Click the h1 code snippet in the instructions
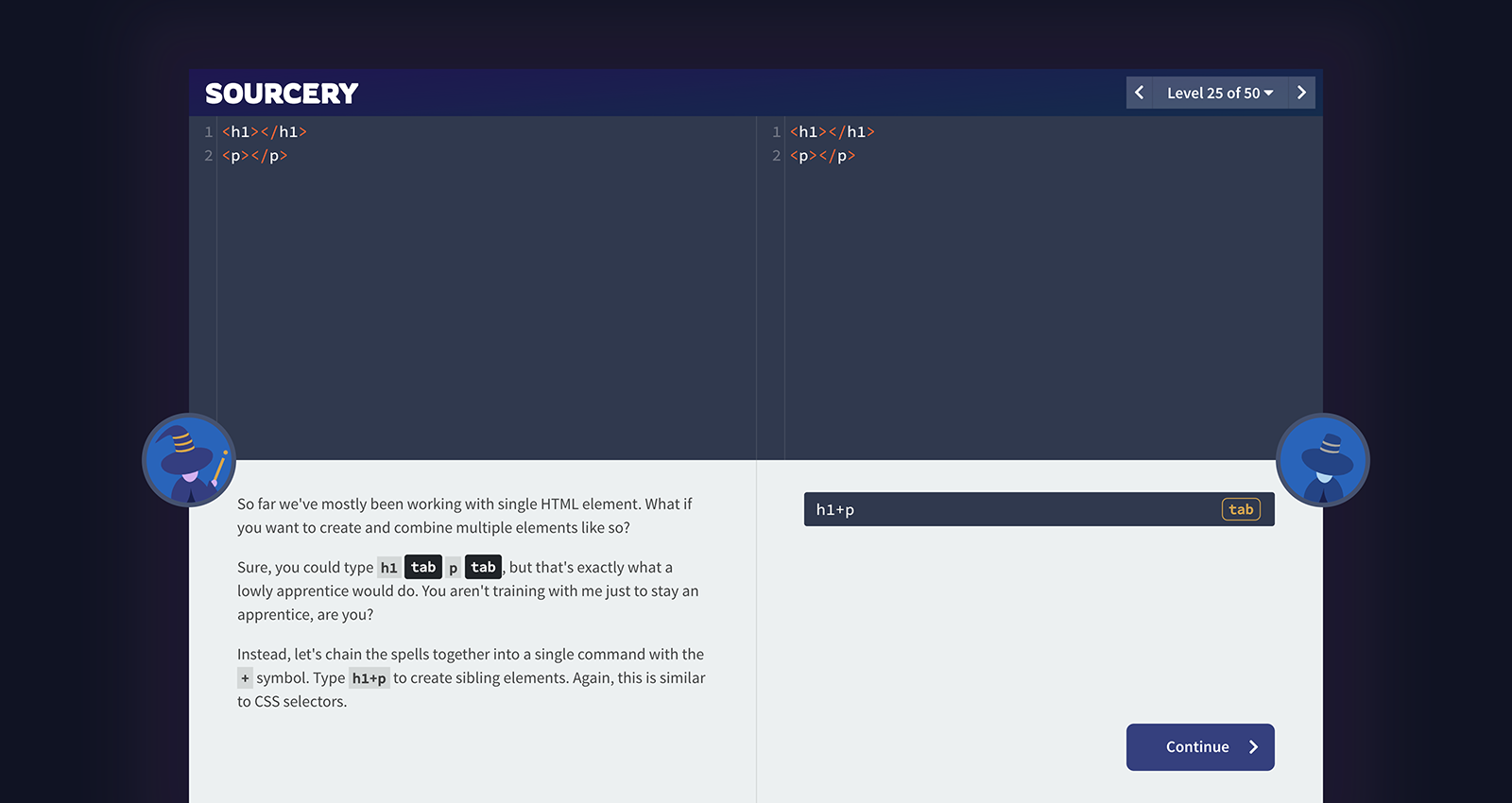Image resolution: width=1512 pixels, height=803 pixels. [x=388, y=568]
